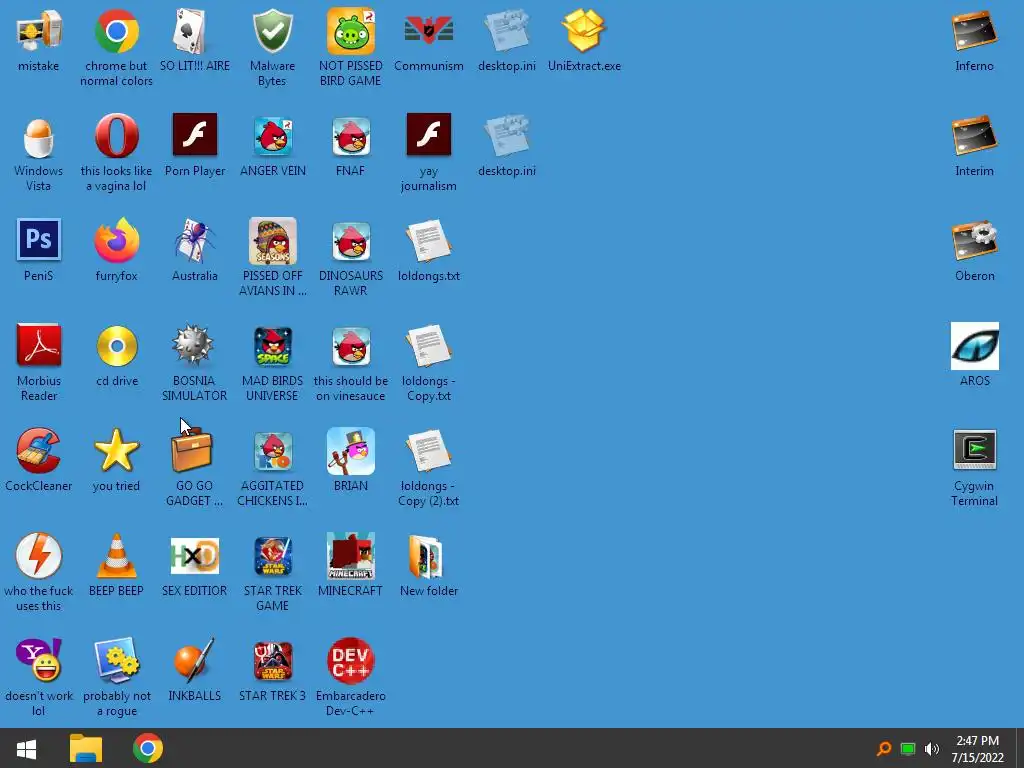Select desktop.ini beside Communism icon
Screen dimensions: 1024x768
[507, 31]
